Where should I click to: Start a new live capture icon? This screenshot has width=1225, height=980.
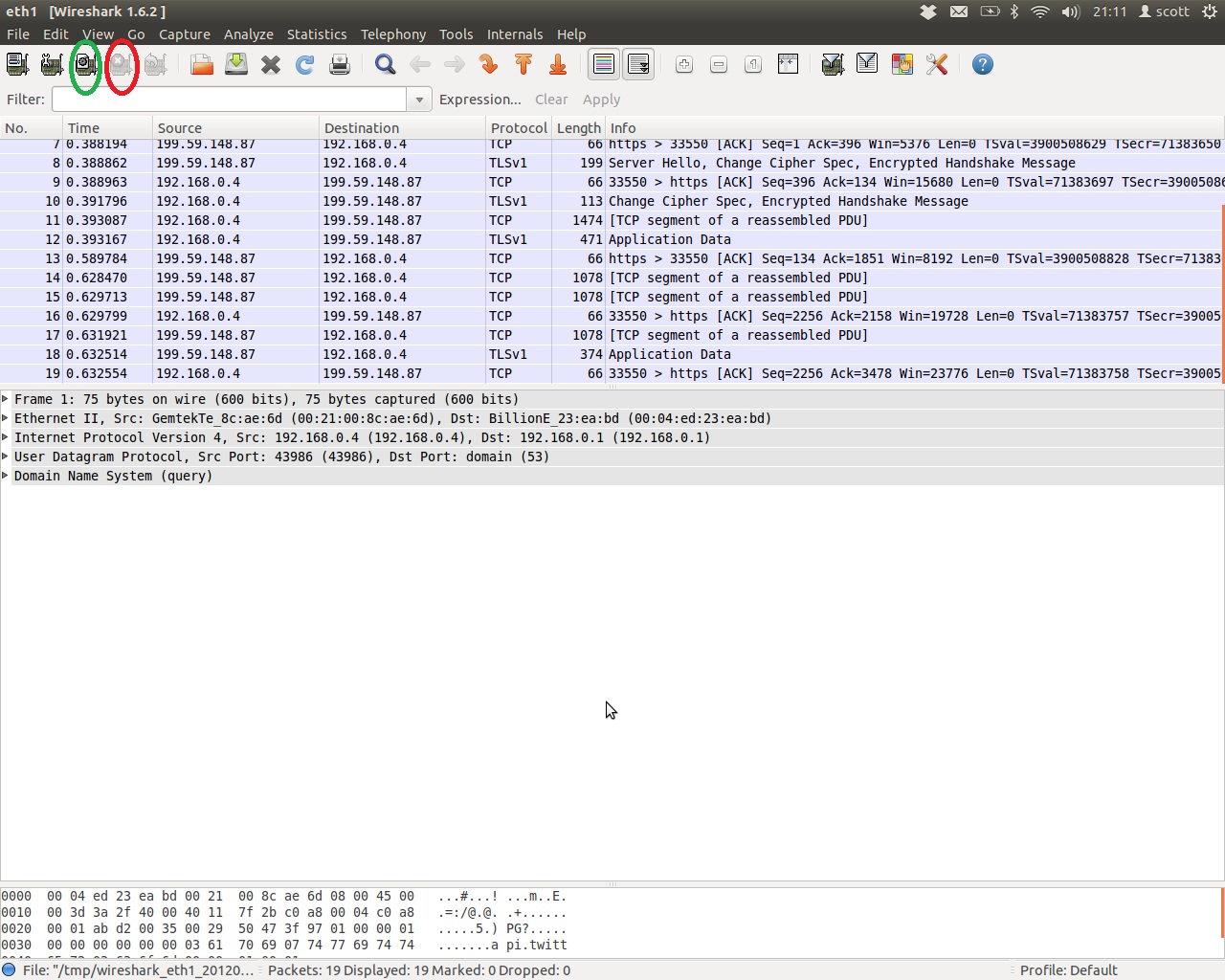(x=86, y=64)
